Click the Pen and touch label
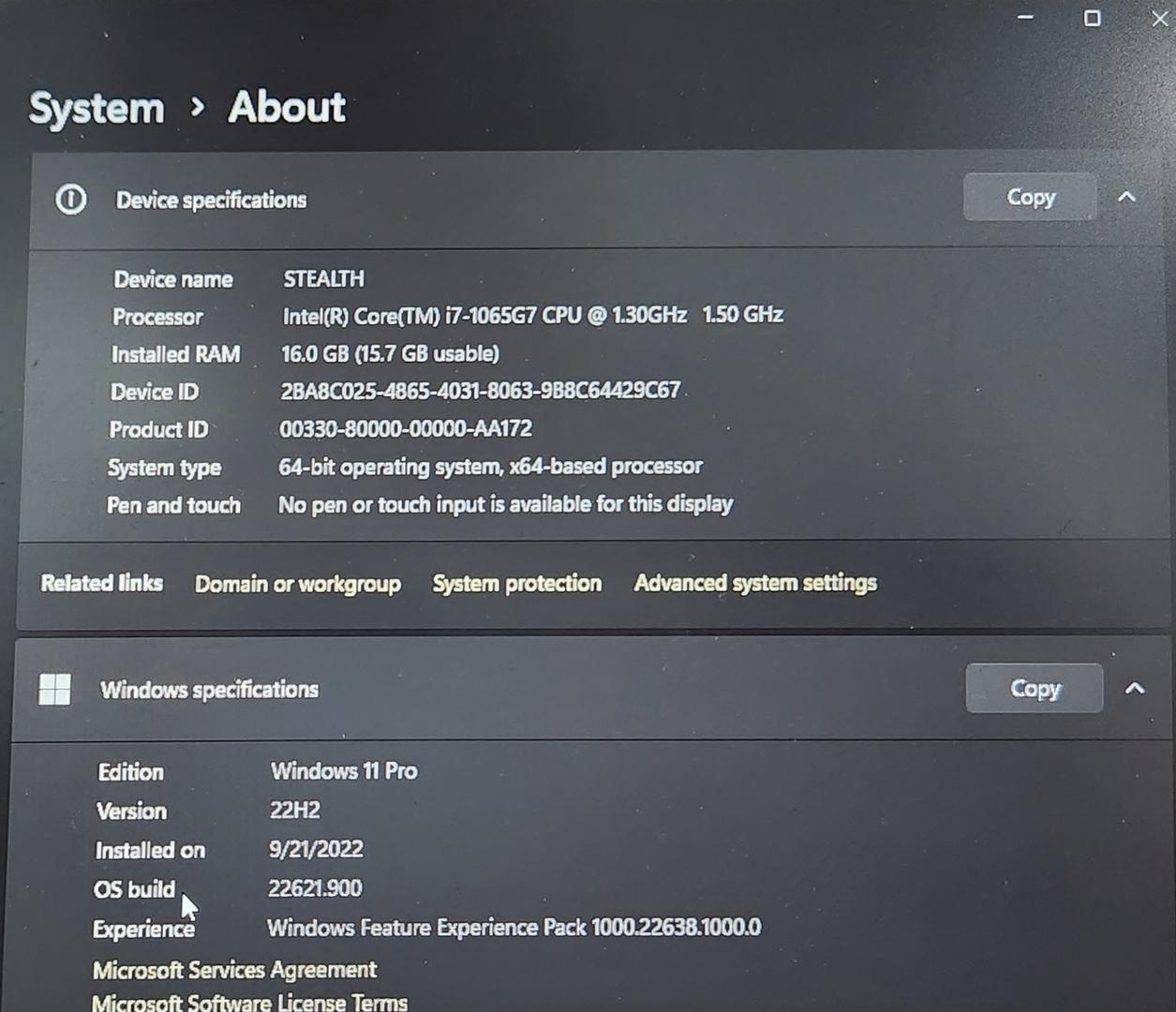The image size is (1176, 1012). click(x=173, y=505)
